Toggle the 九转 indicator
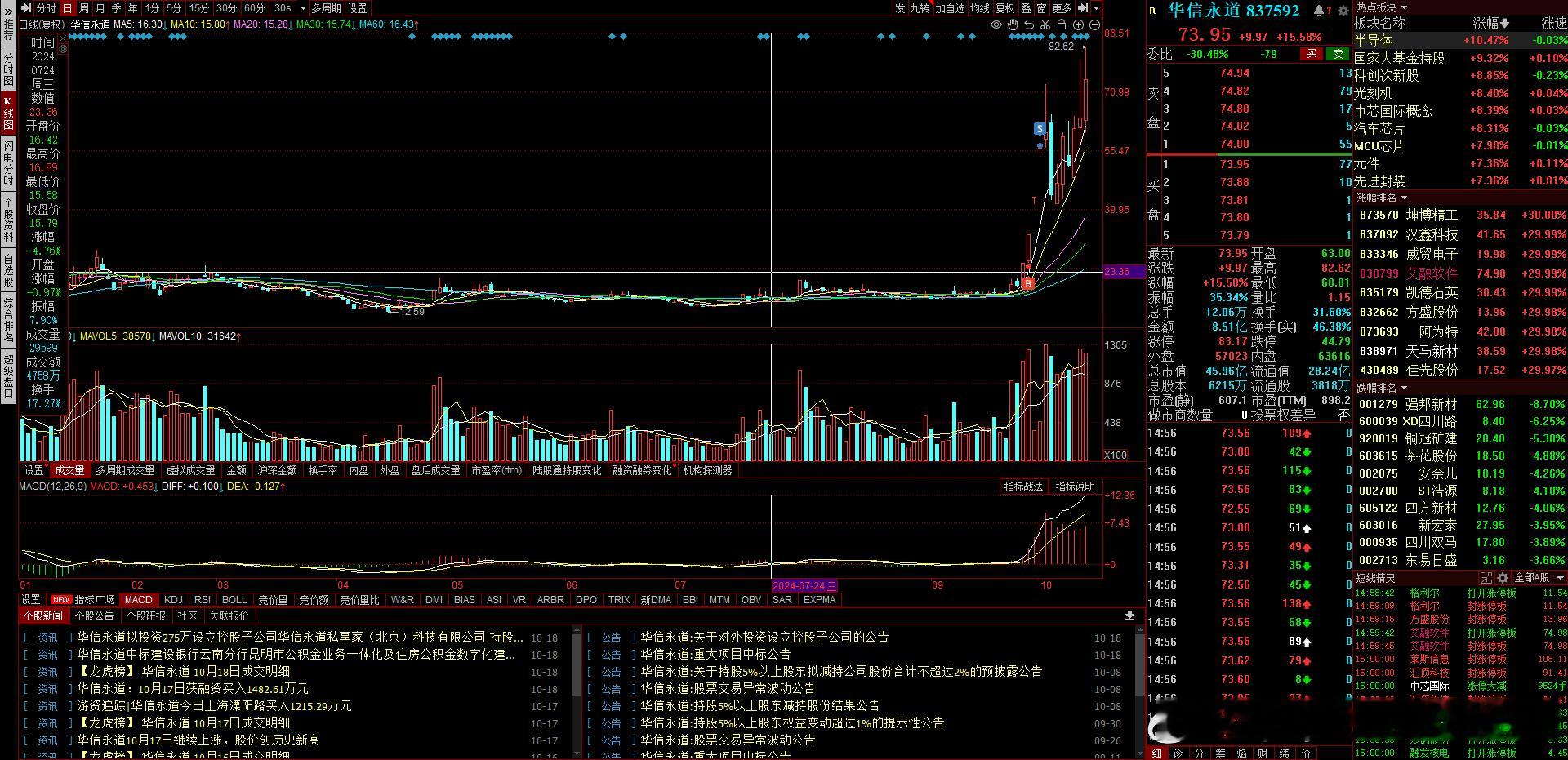The image size is (1568, 760). click(920, 8)
